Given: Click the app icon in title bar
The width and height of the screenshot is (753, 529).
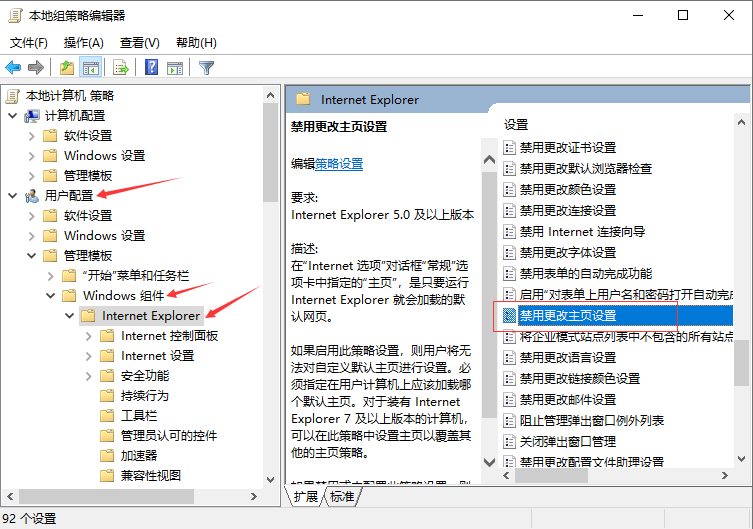Looking at the screenshot, I should click(x=15, y=15).
